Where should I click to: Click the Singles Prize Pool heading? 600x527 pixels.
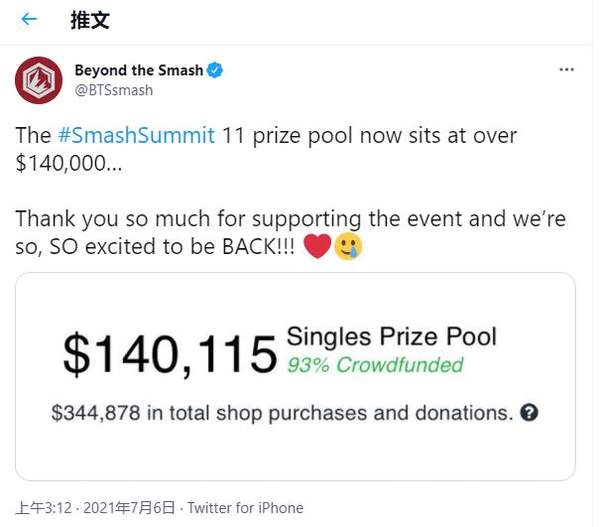click(391, 337)
